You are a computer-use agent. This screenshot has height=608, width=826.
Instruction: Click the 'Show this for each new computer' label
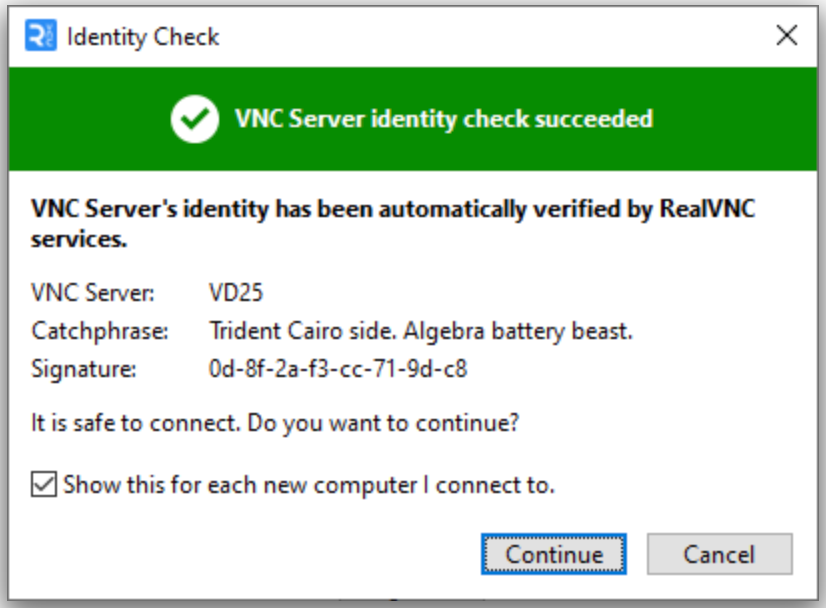point(309,485)
